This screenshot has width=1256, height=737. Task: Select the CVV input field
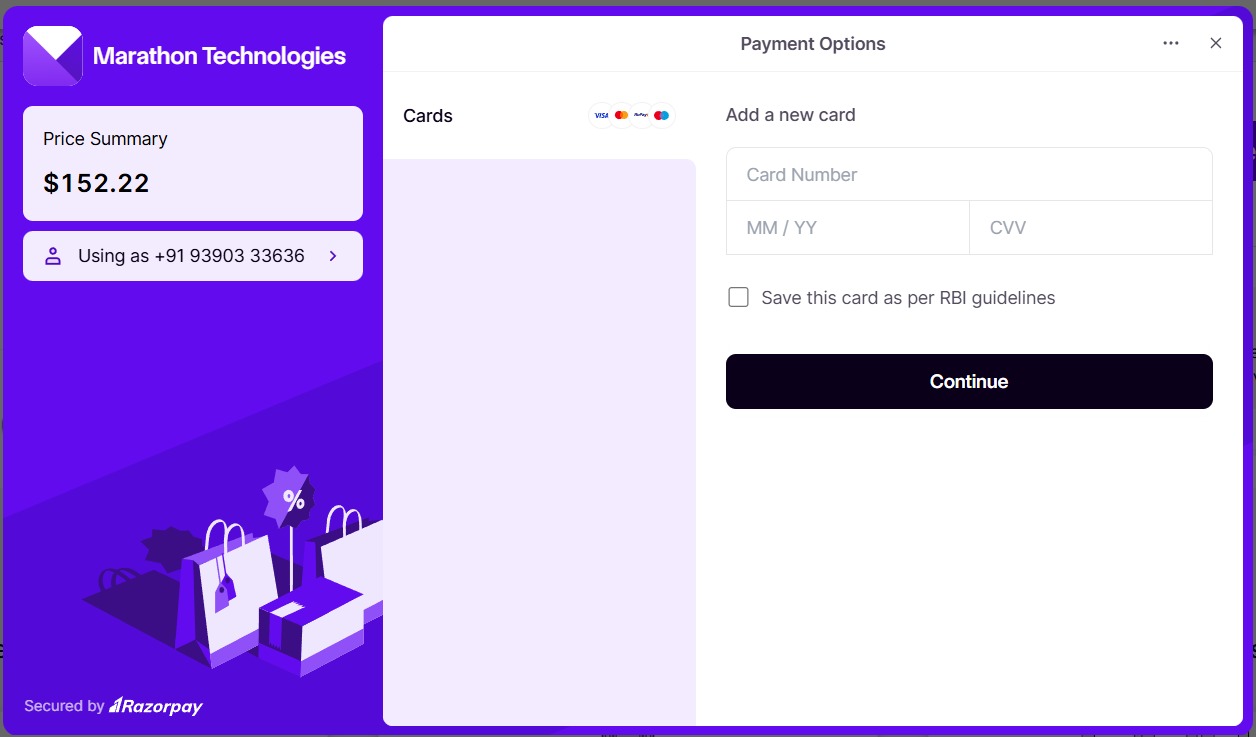1090,227
